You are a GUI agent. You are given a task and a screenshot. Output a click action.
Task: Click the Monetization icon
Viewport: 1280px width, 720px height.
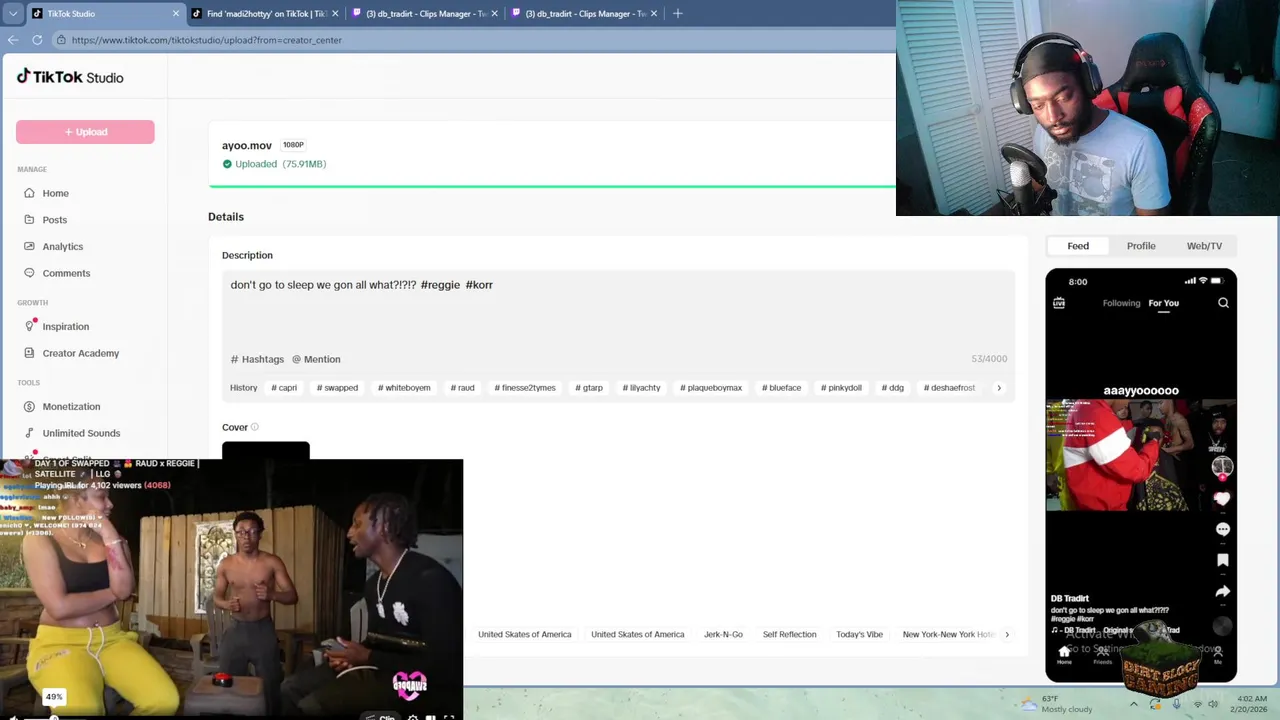pyautogui.click(x=31, y=406)
